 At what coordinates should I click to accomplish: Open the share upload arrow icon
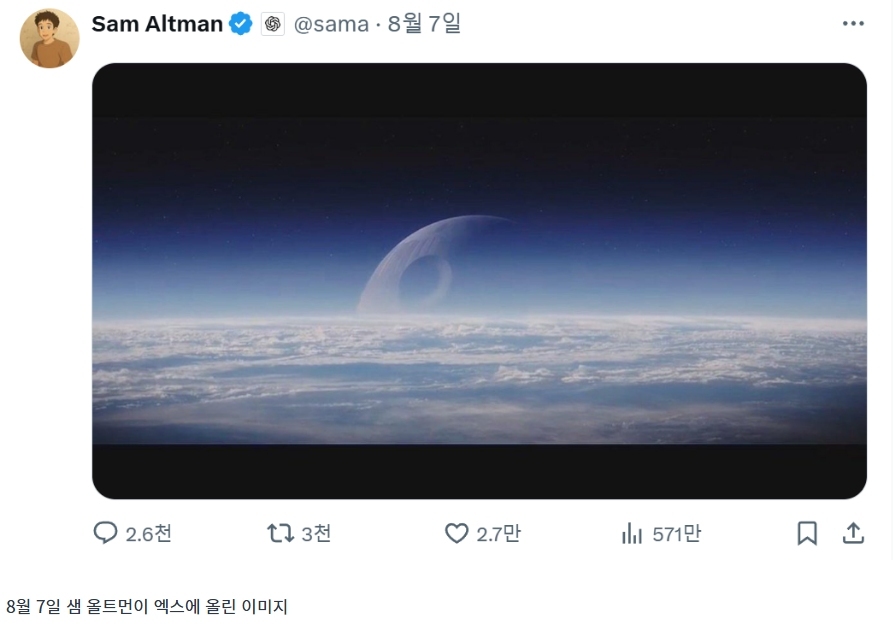click(853, 533)
